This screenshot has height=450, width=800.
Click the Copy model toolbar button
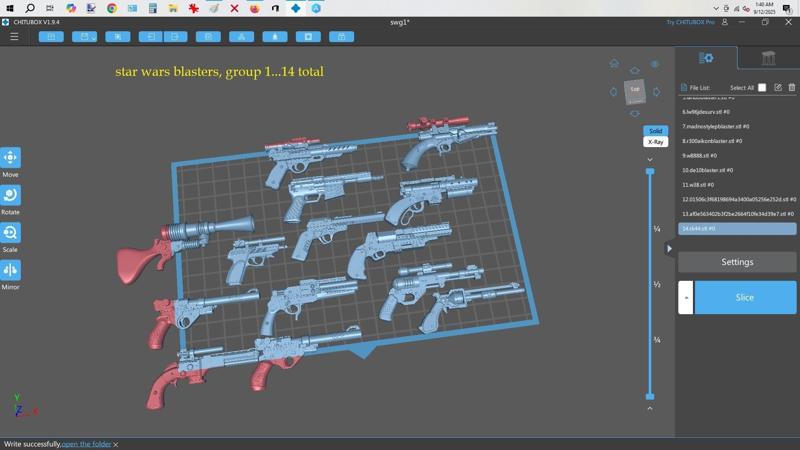208,37
